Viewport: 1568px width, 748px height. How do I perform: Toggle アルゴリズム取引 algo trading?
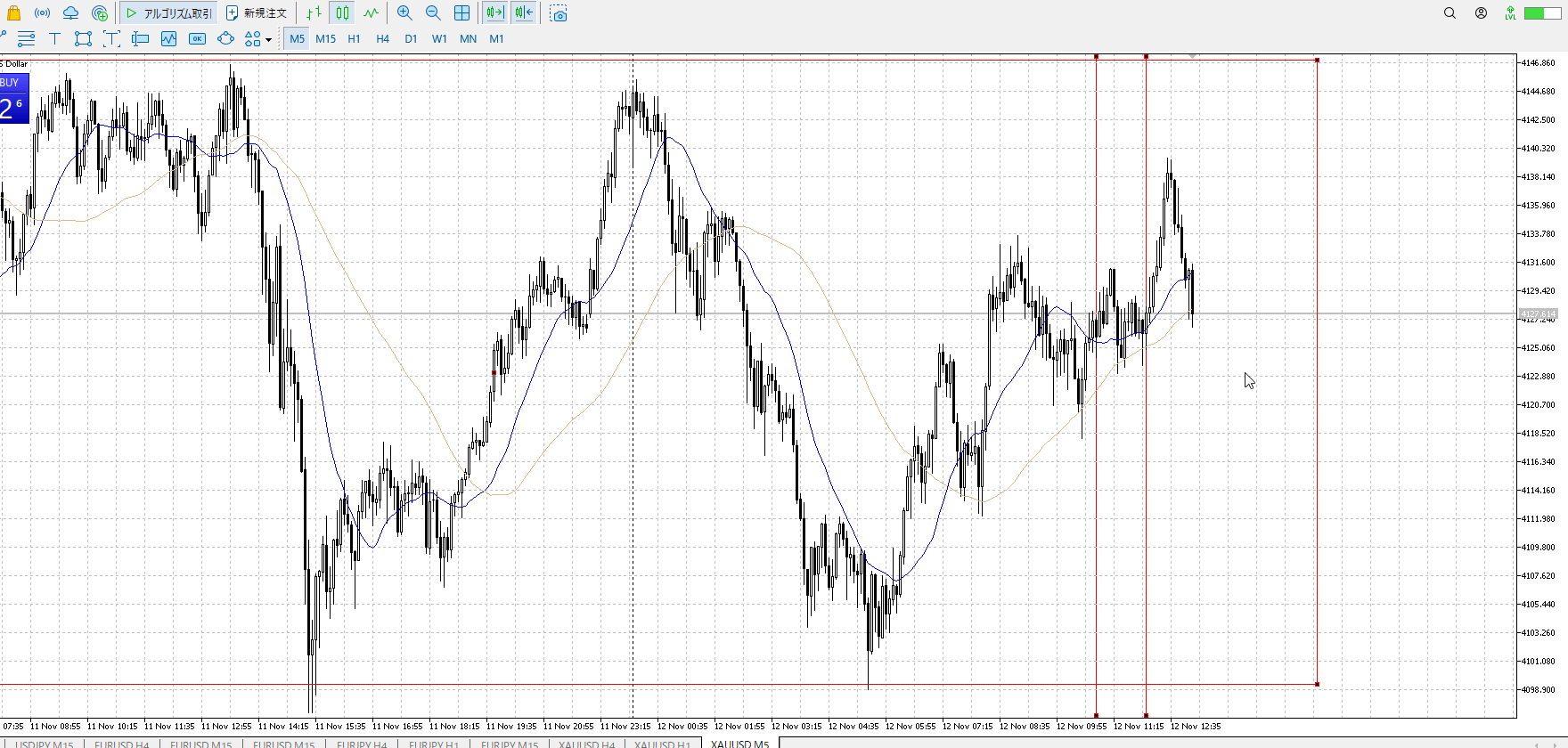coord(169,13)
